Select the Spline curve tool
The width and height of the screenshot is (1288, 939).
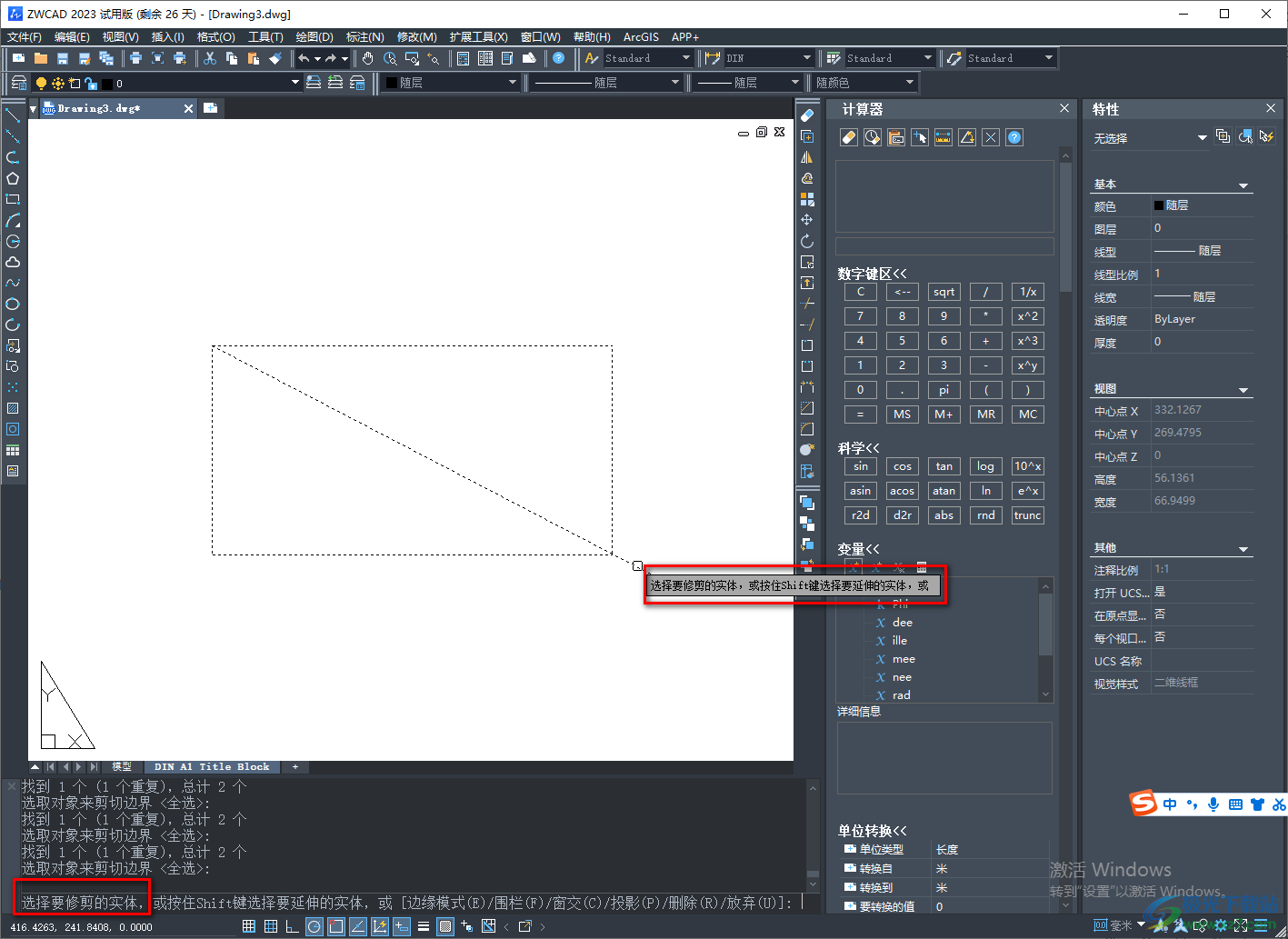point(13,283)
